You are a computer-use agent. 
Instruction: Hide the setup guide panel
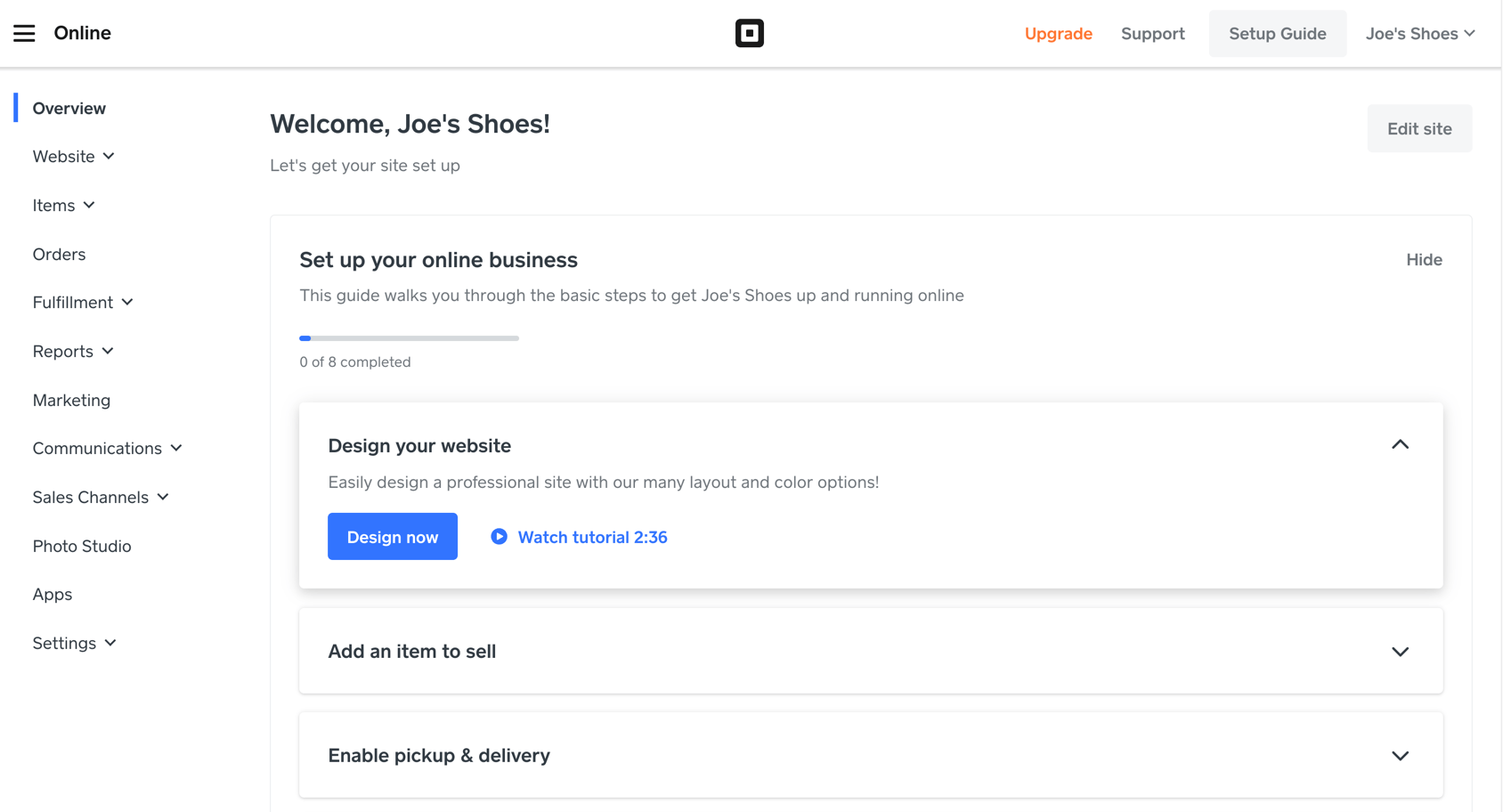[1423, 260]
